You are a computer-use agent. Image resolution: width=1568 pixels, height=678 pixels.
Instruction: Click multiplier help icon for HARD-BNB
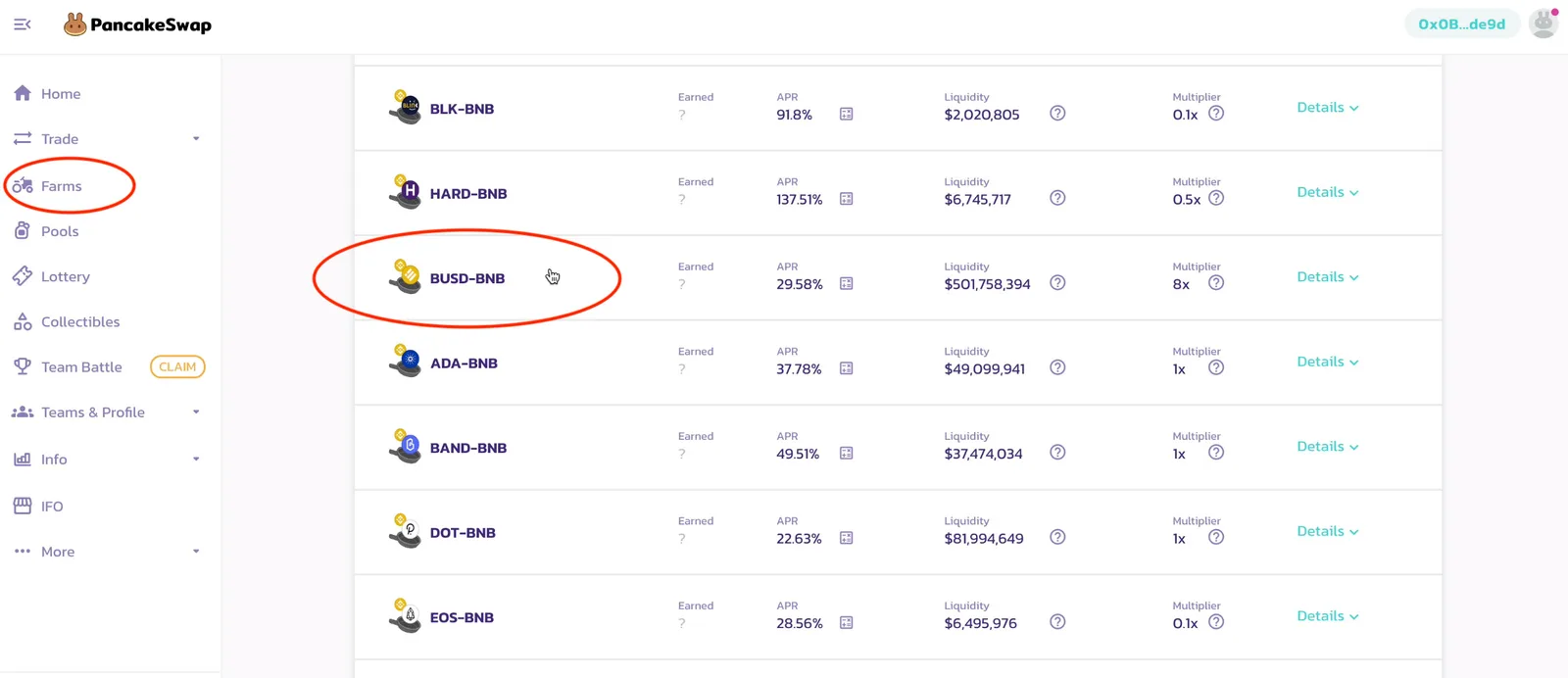point(1216,198)
